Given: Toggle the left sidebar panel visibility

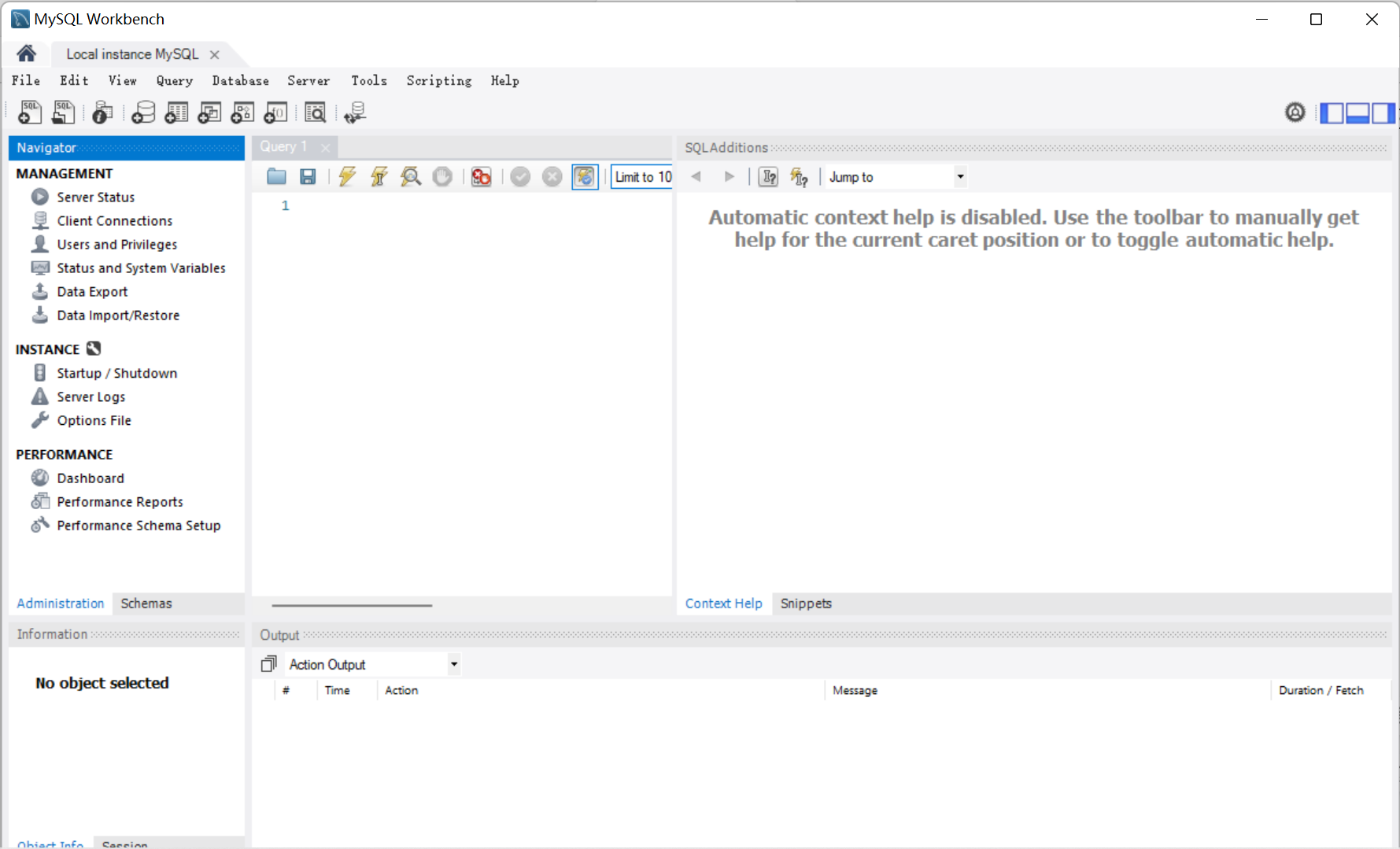Looking at the screenshot, I should 1332,113.
